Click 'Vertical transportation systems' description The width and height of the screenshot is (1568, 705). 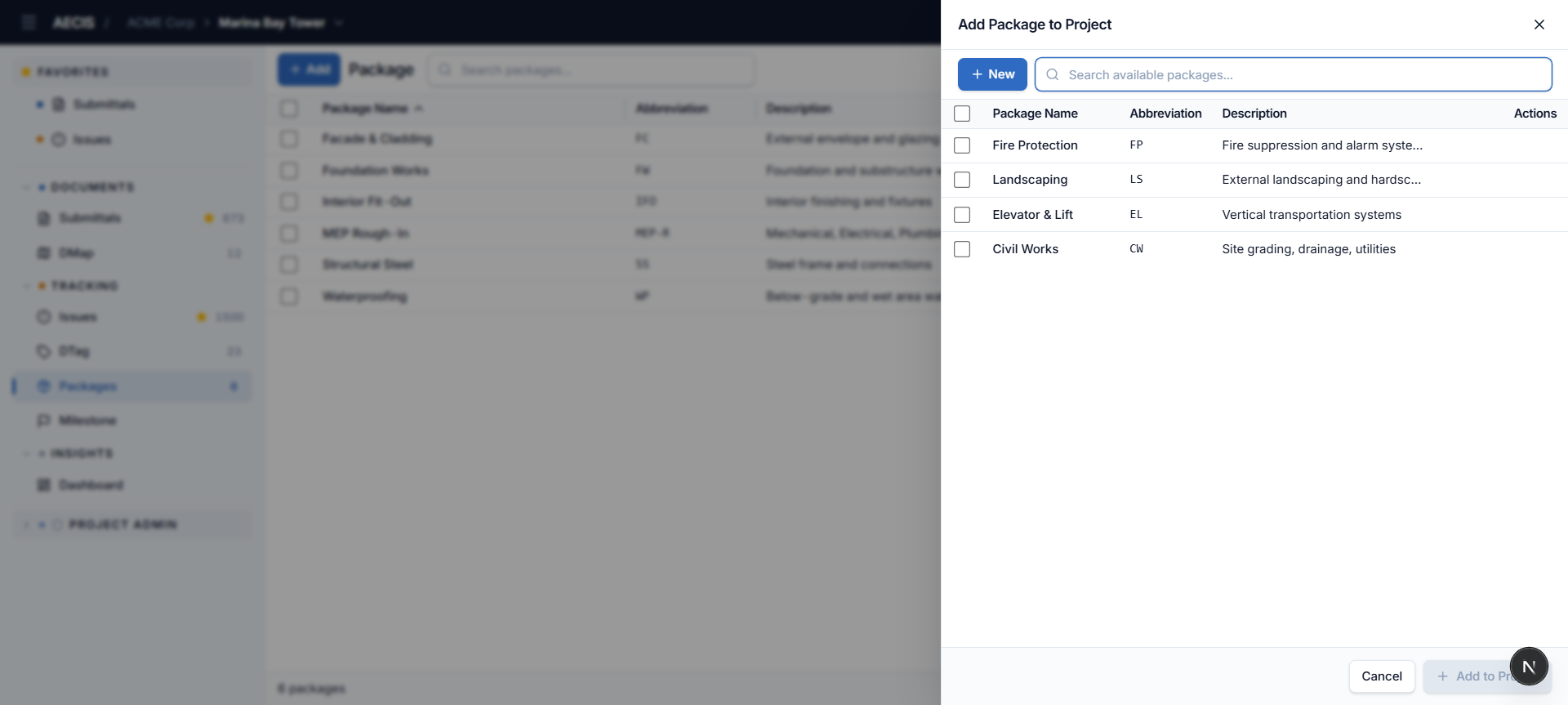point(1312,215)
